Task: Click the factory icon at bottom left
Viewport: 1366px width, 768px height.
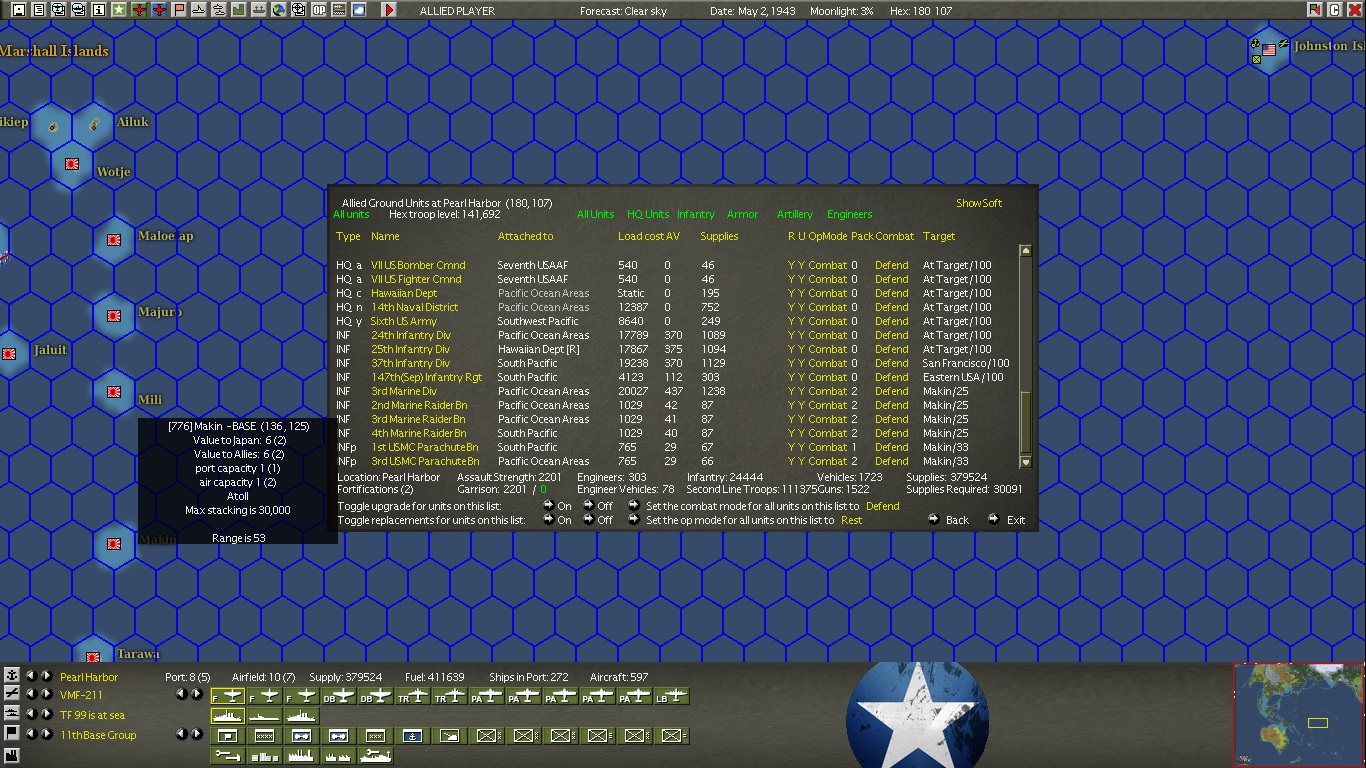Action: coord(12,756)
